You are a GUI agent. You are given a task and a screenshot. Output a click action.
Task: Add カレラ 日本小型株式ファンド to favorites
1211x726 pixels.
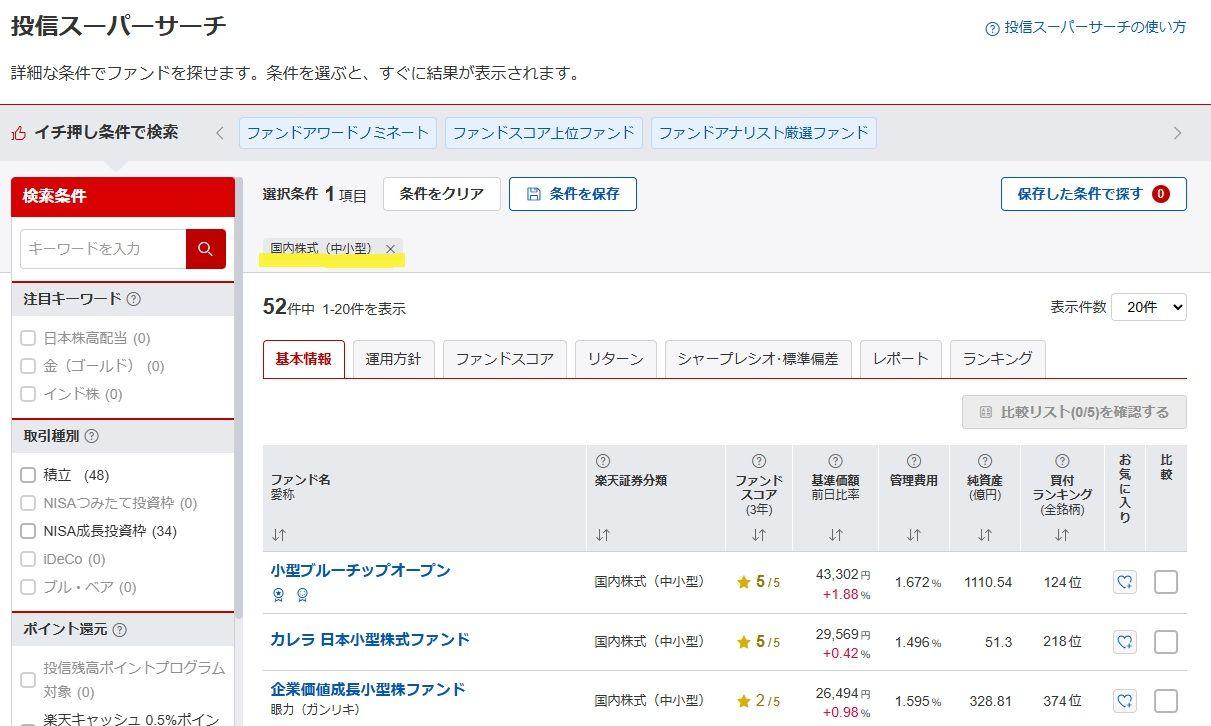[x=1125, y=641]
